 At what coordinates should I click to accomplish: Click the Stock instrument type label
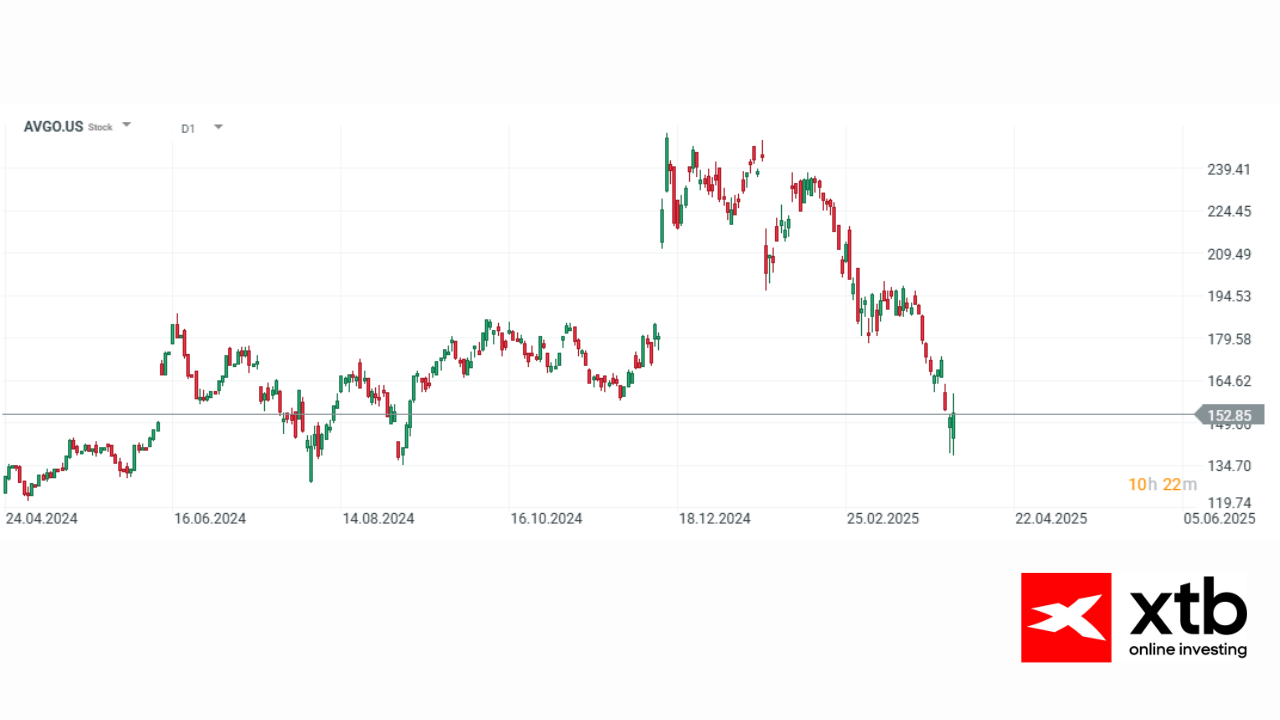(x=100, y=128)
